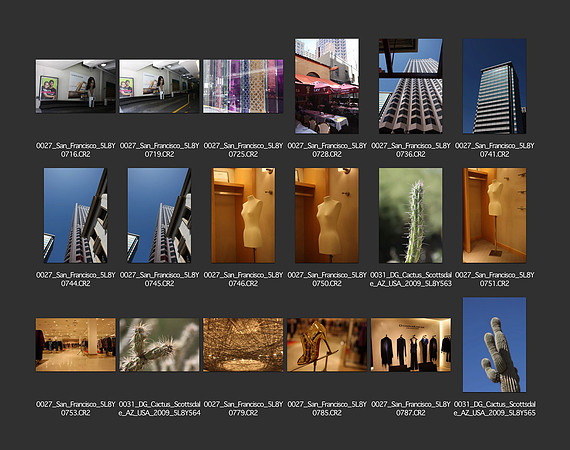This screenshot has width=570, height=450.
Task: Click filename 0027_San_Francisco_SL8Y 0716.CR2
Action: 76,150
